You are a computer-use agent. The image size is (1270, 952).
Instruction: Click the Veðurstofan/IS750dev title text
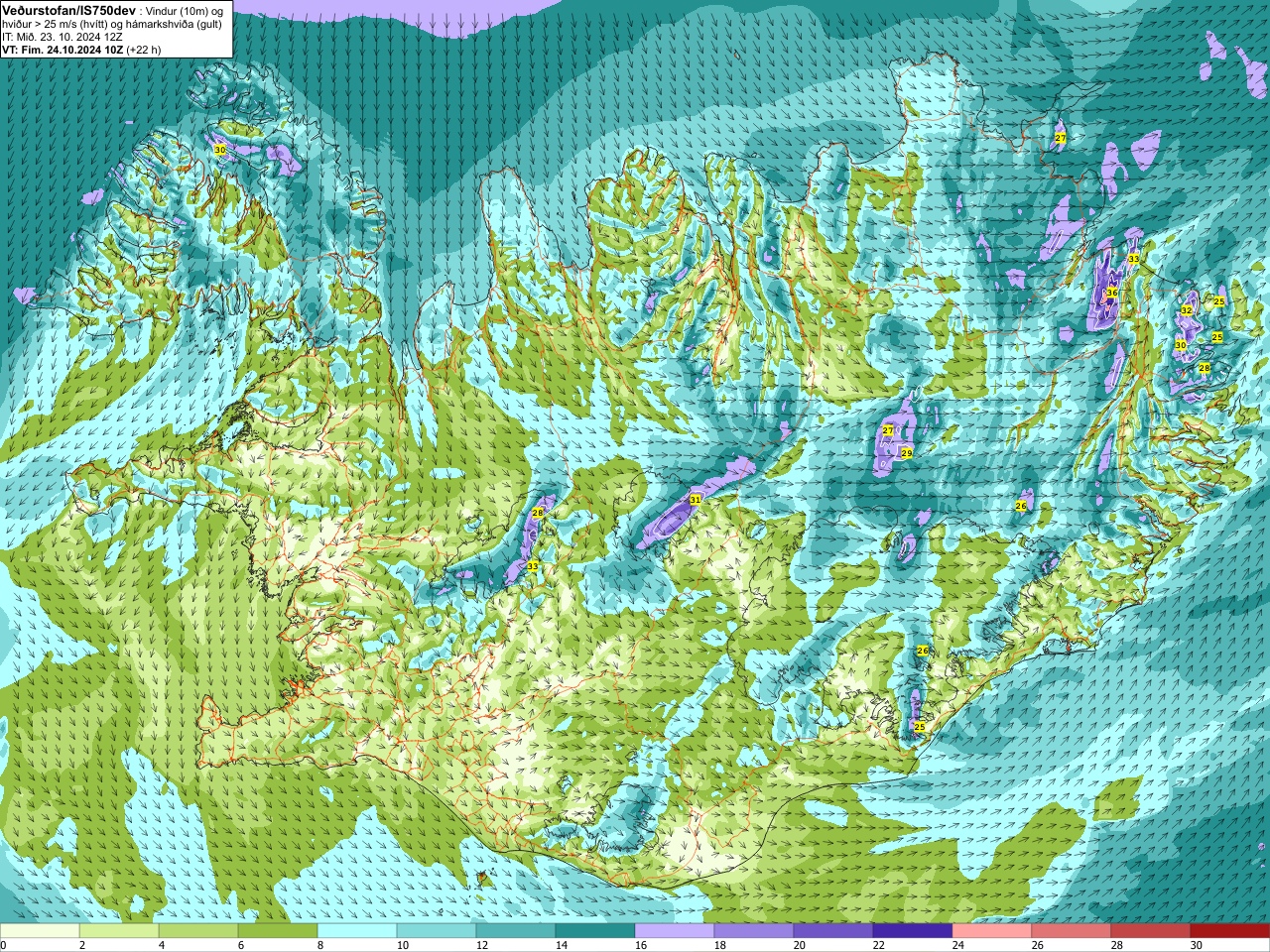point(68,9)
